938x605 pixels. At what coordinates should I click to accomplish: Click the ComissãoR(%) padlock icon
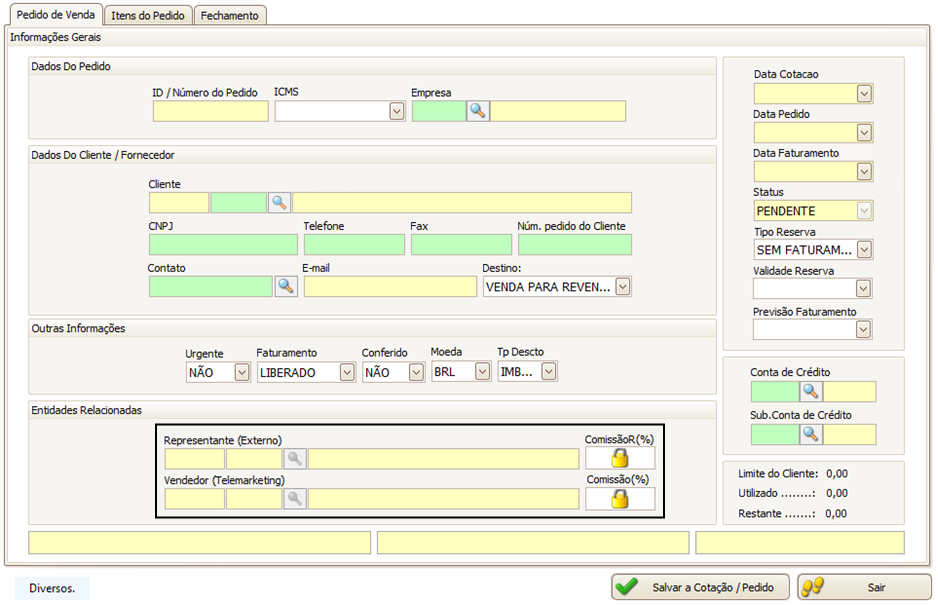(620, 458)
